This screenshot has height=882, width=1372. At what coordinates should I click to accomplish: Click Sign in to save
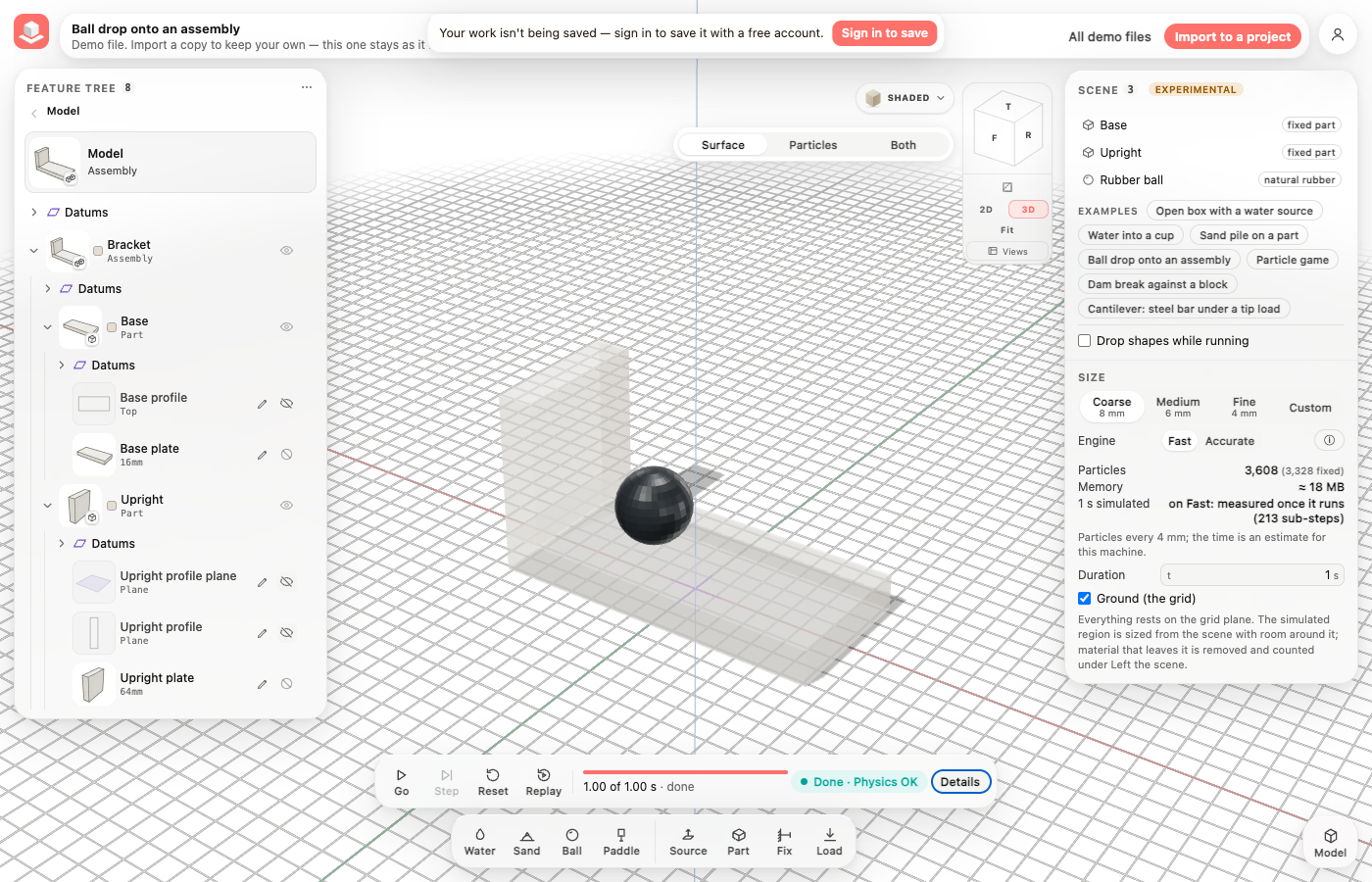[x=885, y=33]
